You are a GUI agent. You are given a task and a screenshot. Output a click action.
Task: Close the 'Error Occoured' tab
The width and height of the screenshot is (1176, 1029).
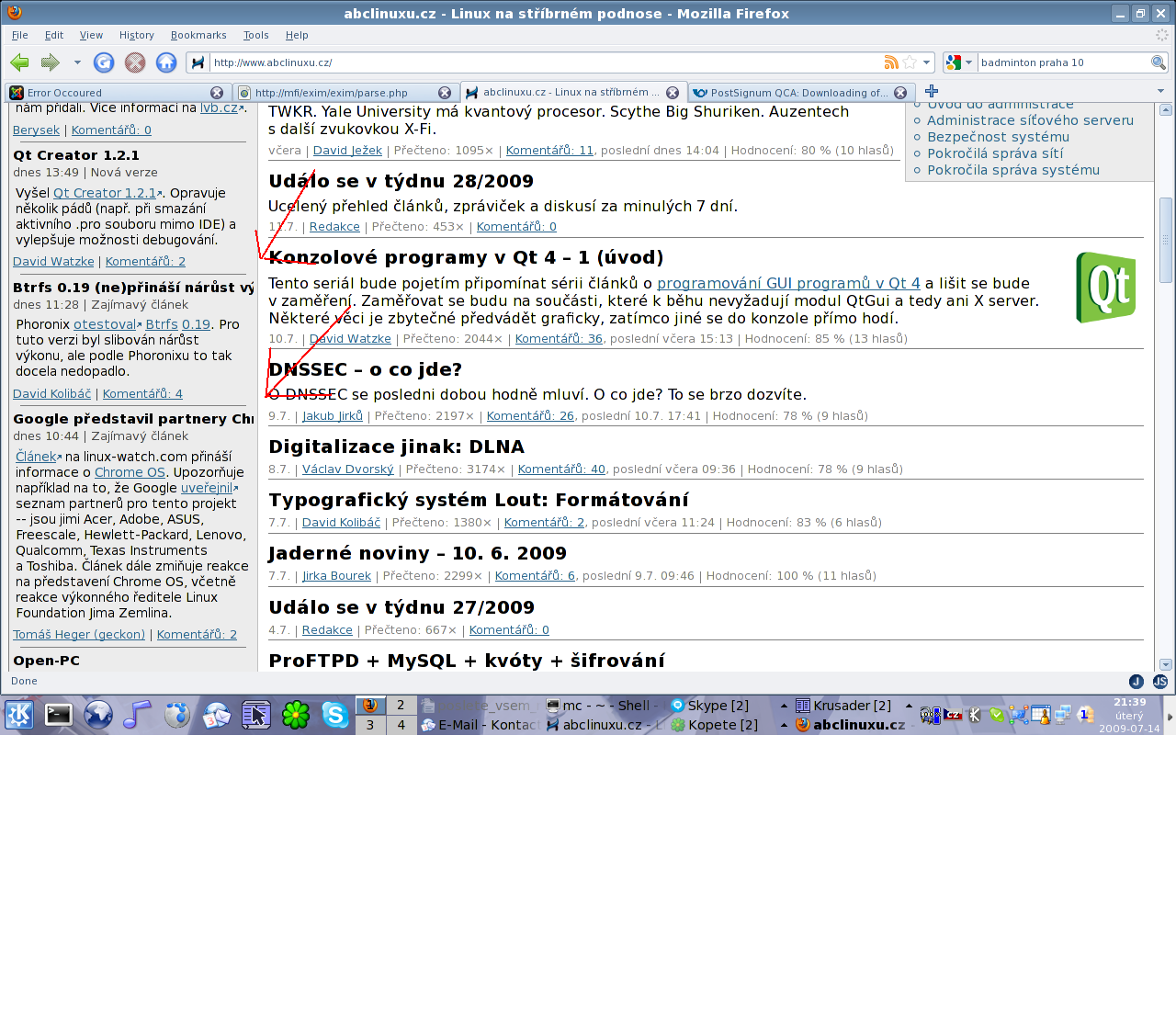217,93
